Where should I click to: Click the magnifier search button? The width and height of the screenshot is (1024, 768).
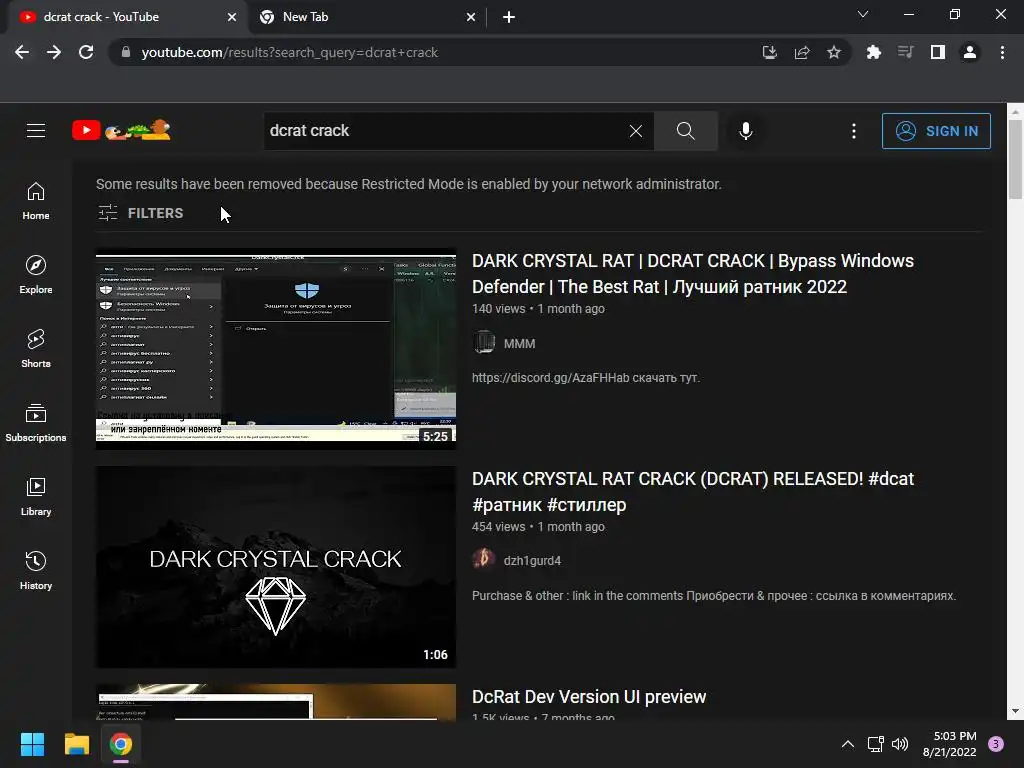tap(686, 131)
